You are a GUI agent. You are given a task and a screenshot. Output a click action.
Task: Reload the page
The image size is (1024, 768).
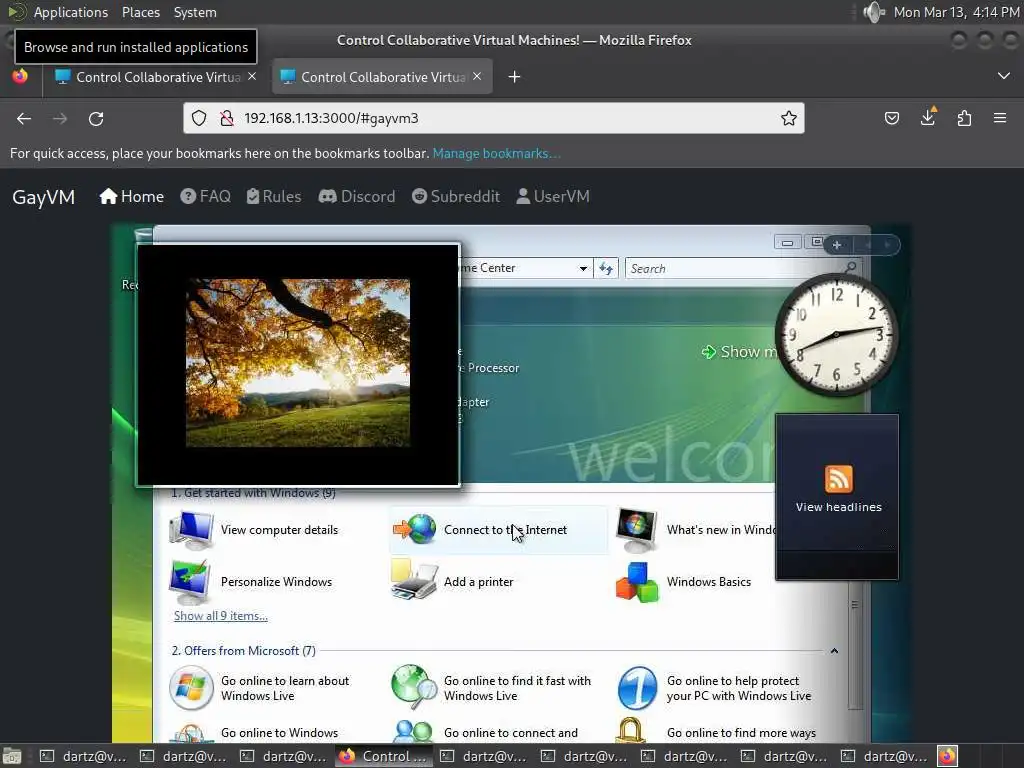tap(96, 118)
